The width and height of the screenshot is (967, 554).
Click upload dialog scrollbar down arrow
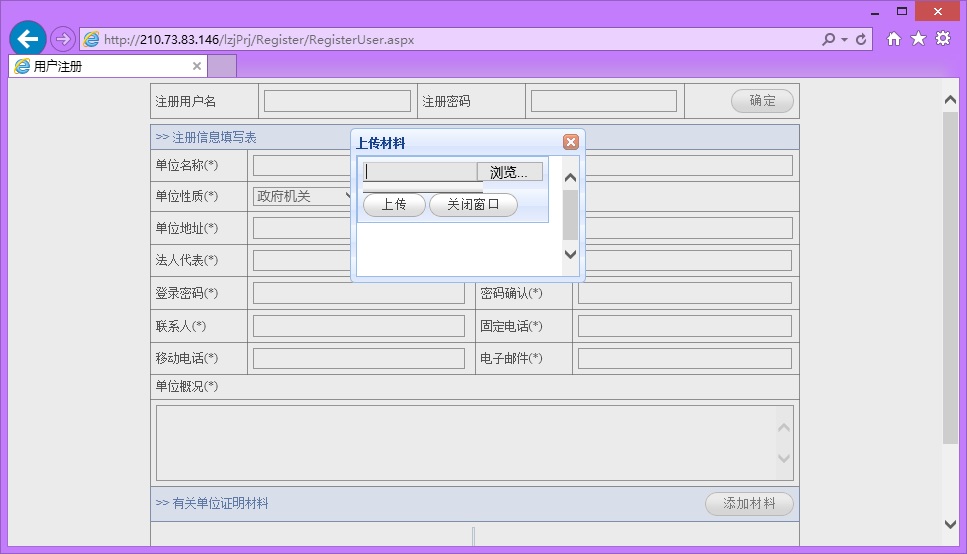coord(570,254)
